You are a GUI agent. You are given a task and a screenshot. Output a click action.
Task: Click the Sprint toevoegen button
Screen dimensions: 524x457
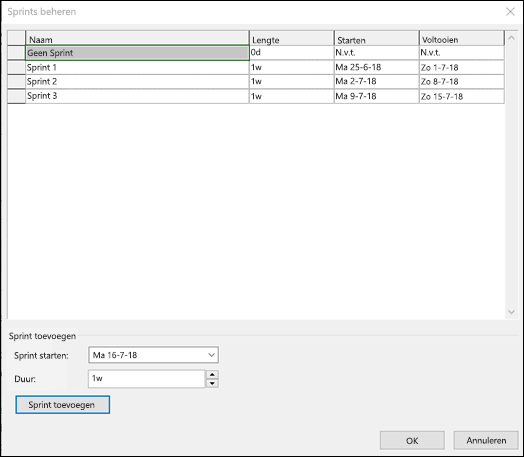click(x=62, y=405)
